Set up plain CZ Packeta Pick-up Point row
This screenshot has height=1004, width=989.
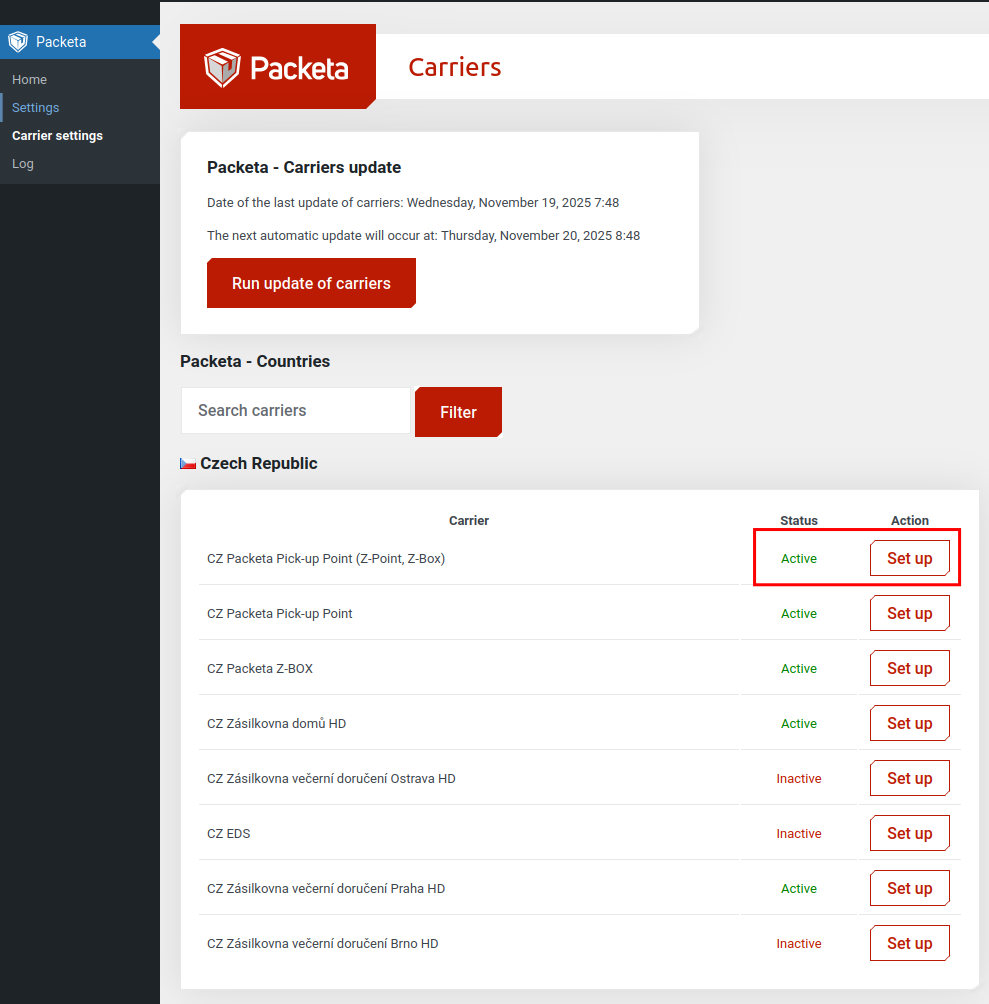(910, 613)
